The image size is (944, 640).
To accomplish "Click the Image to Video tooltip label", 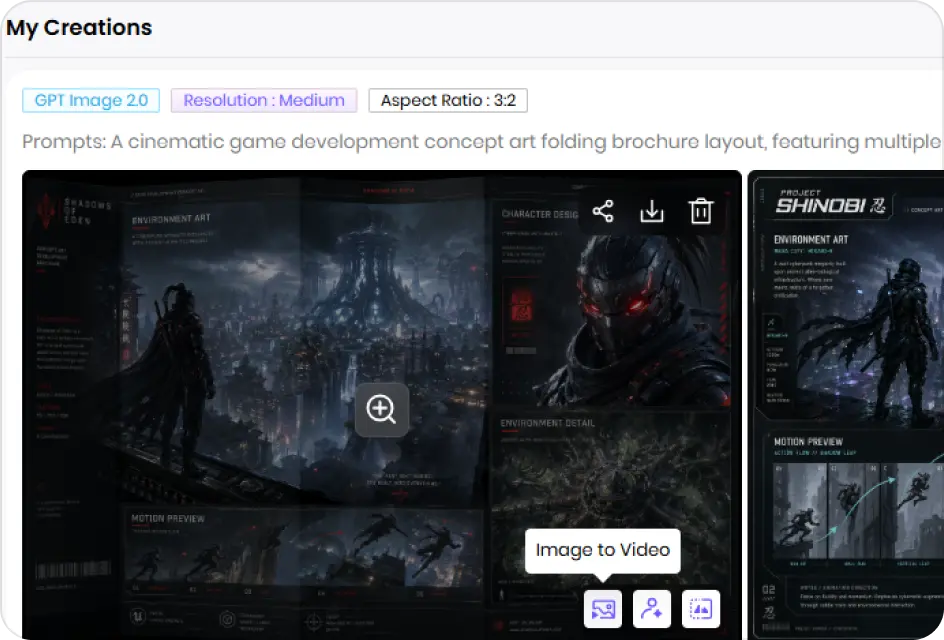I will (603, 550).
